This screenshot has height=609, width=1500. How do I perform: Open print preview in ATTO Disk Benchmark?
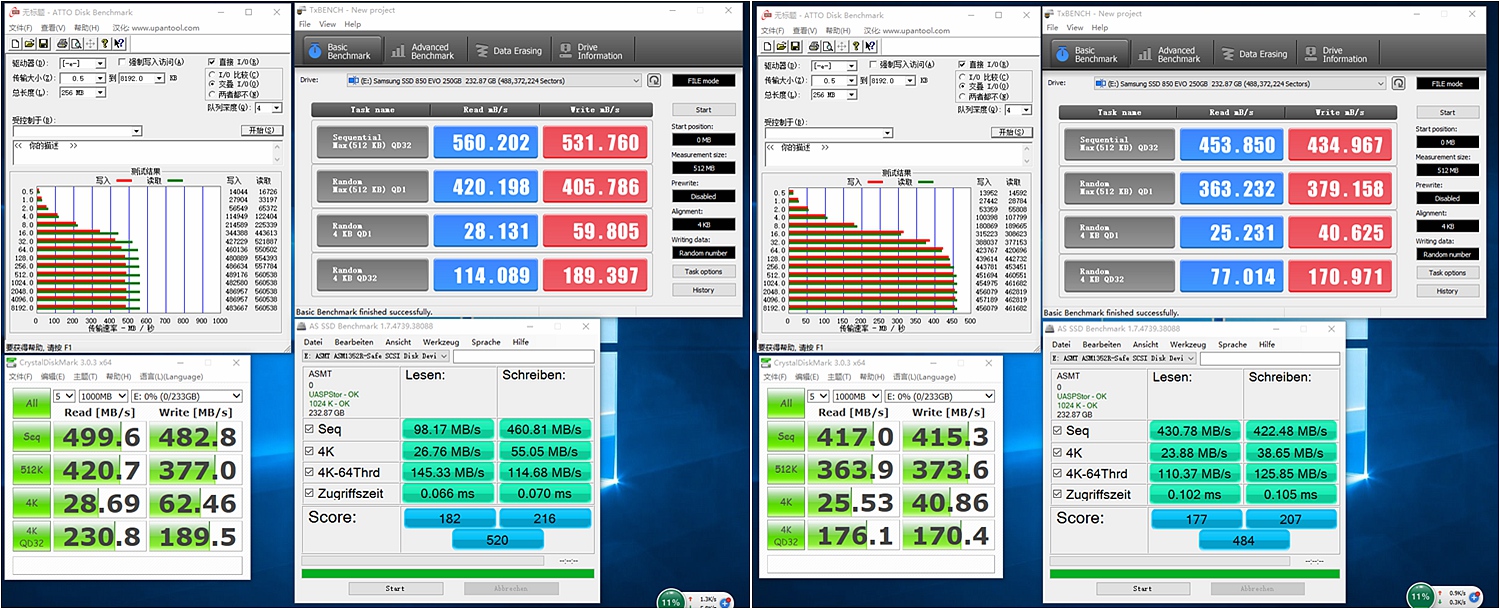click(x=77, y=44)
